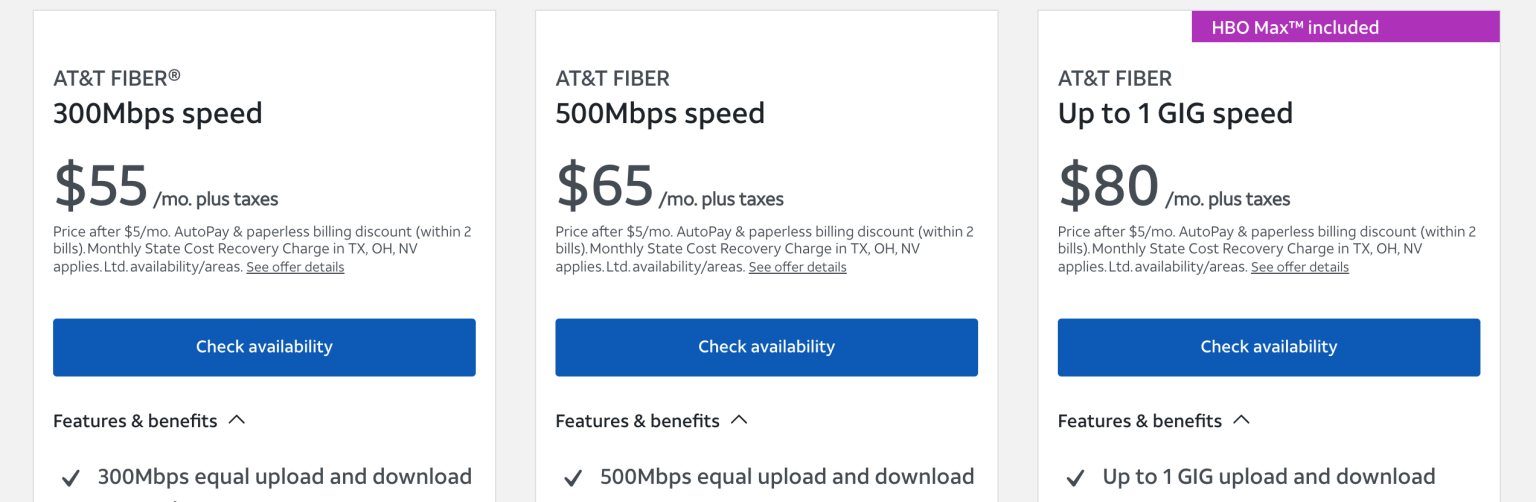Click the $65 monthly price

pos(604,186)
